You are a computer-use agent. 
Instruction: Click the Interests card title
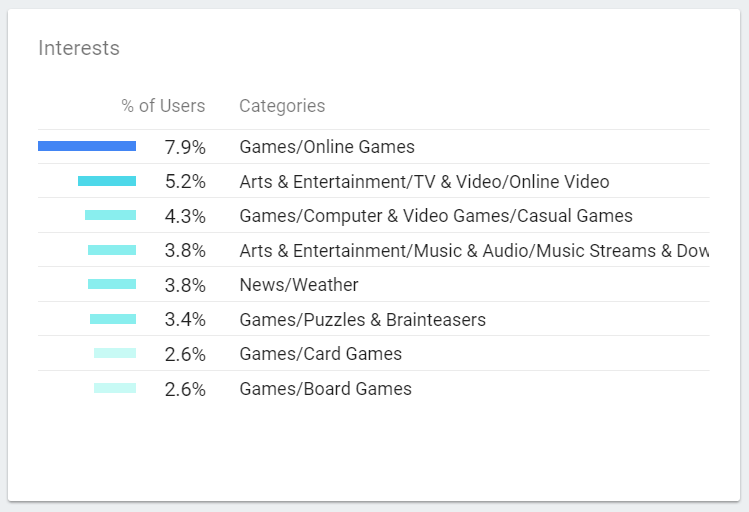tap(79, 48)
